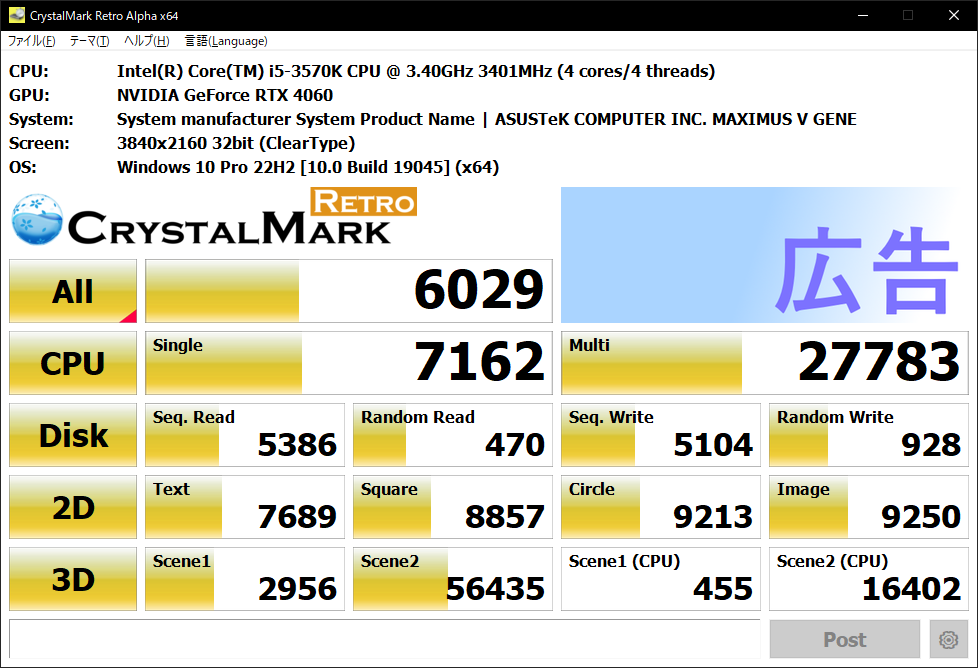Click the GPU info NVIDIA GeForce RTX 4060
Viewport: 978px width, 668px height.
[x=225, y=95]
